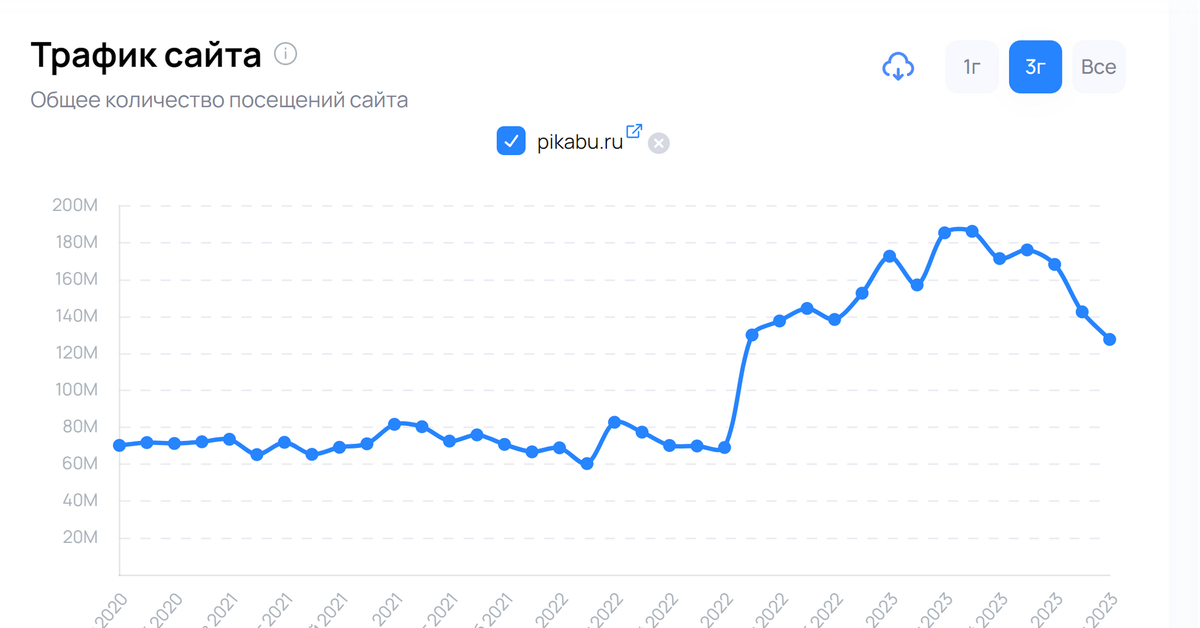Screen dimensions: 1200x628
Task: Click the info icon beside Трафик сайта
Action: point(285,54)
